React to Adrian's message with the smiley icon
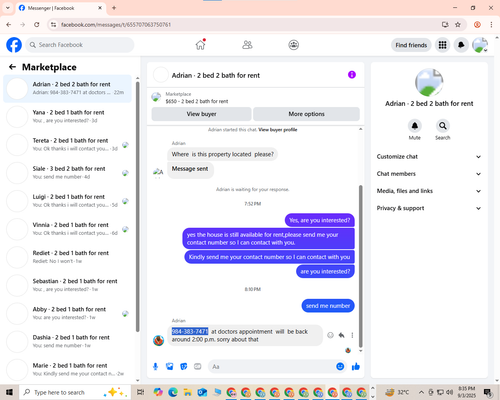Screen dimensions: 500x400 point(330,335)
